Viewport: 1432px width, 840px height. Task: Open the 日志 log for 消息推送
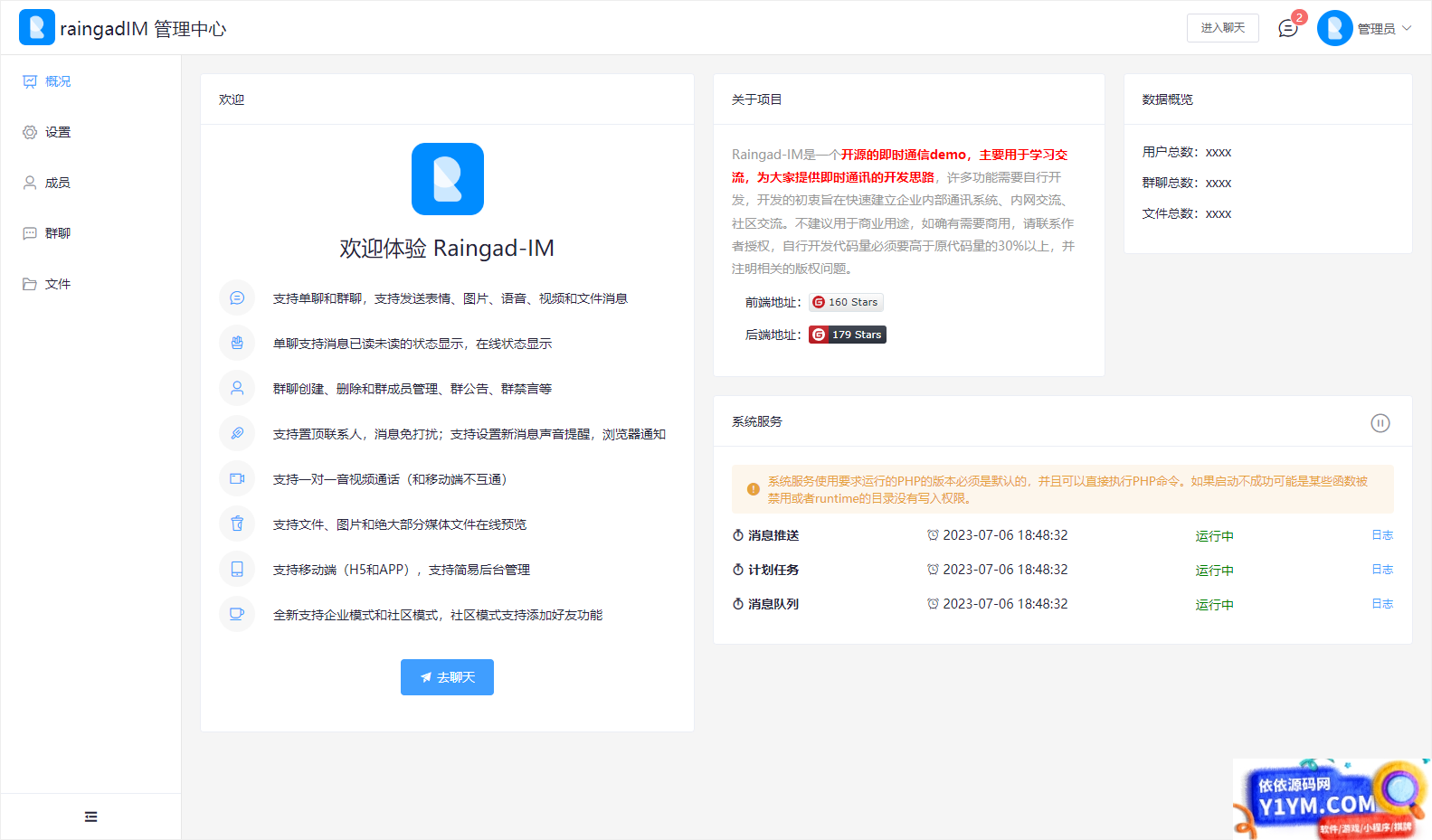pyautogui.click(x=1382, y=535)
